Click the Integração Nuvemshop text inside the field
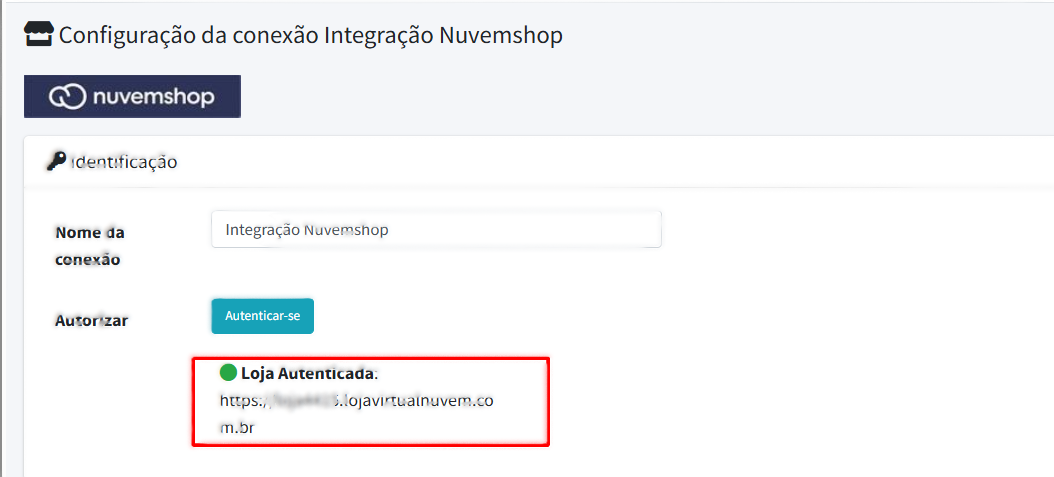The height and width of the screenshot is (477, 1054). point(307,229)
